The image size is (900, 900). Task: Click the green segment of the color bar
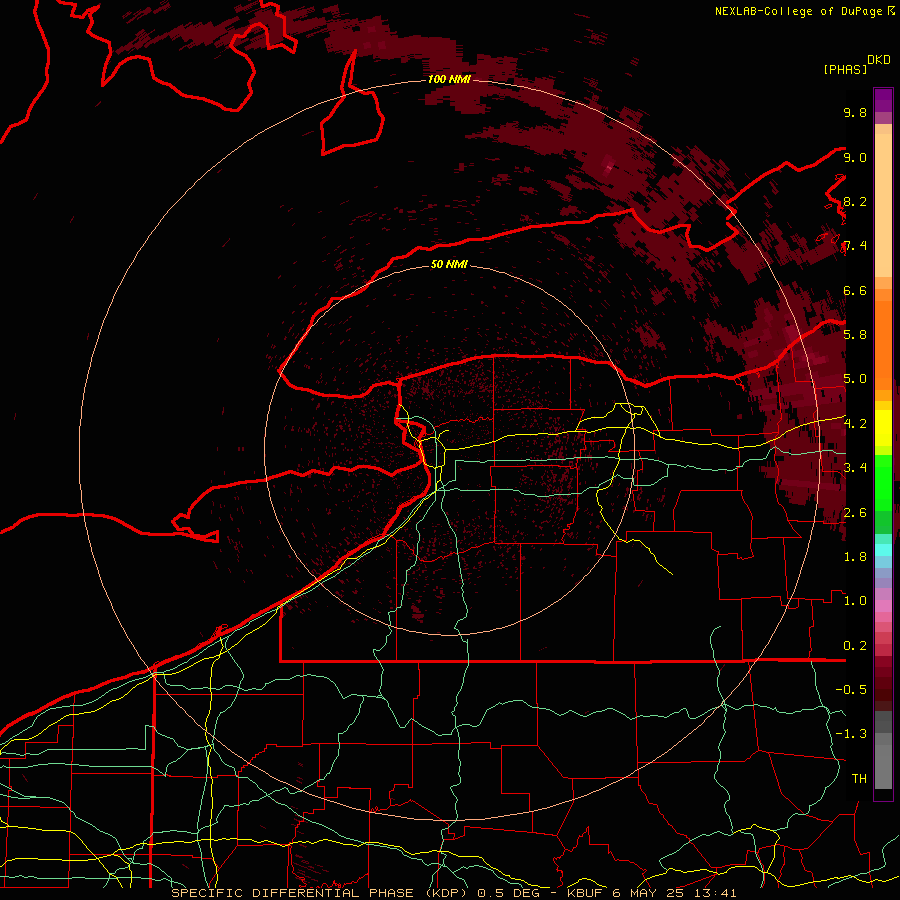(x=883, y=482)
